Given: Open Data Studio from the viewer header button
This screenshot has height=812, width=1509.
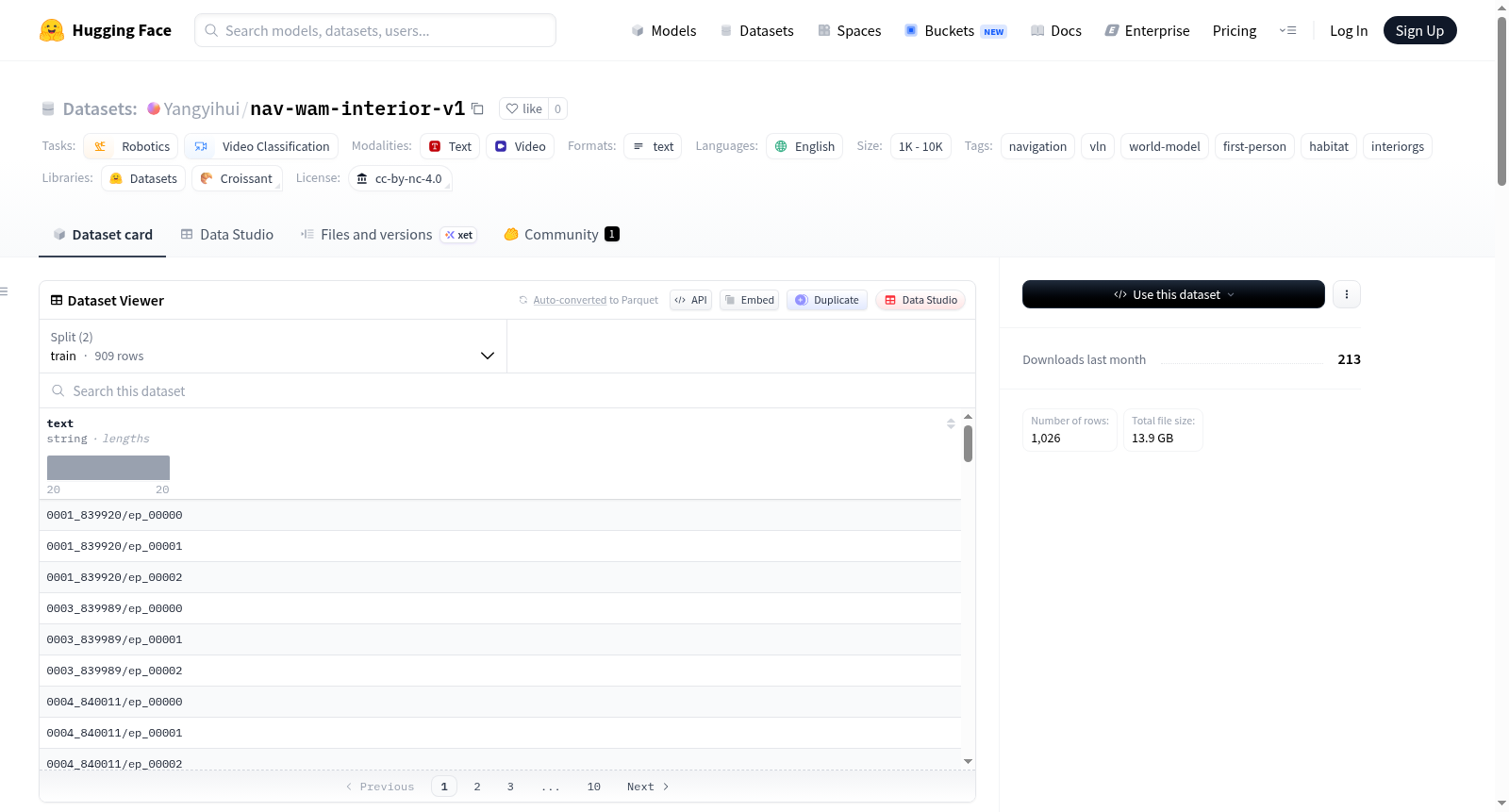Looking at the screenshot, I should tap(920, 300).
